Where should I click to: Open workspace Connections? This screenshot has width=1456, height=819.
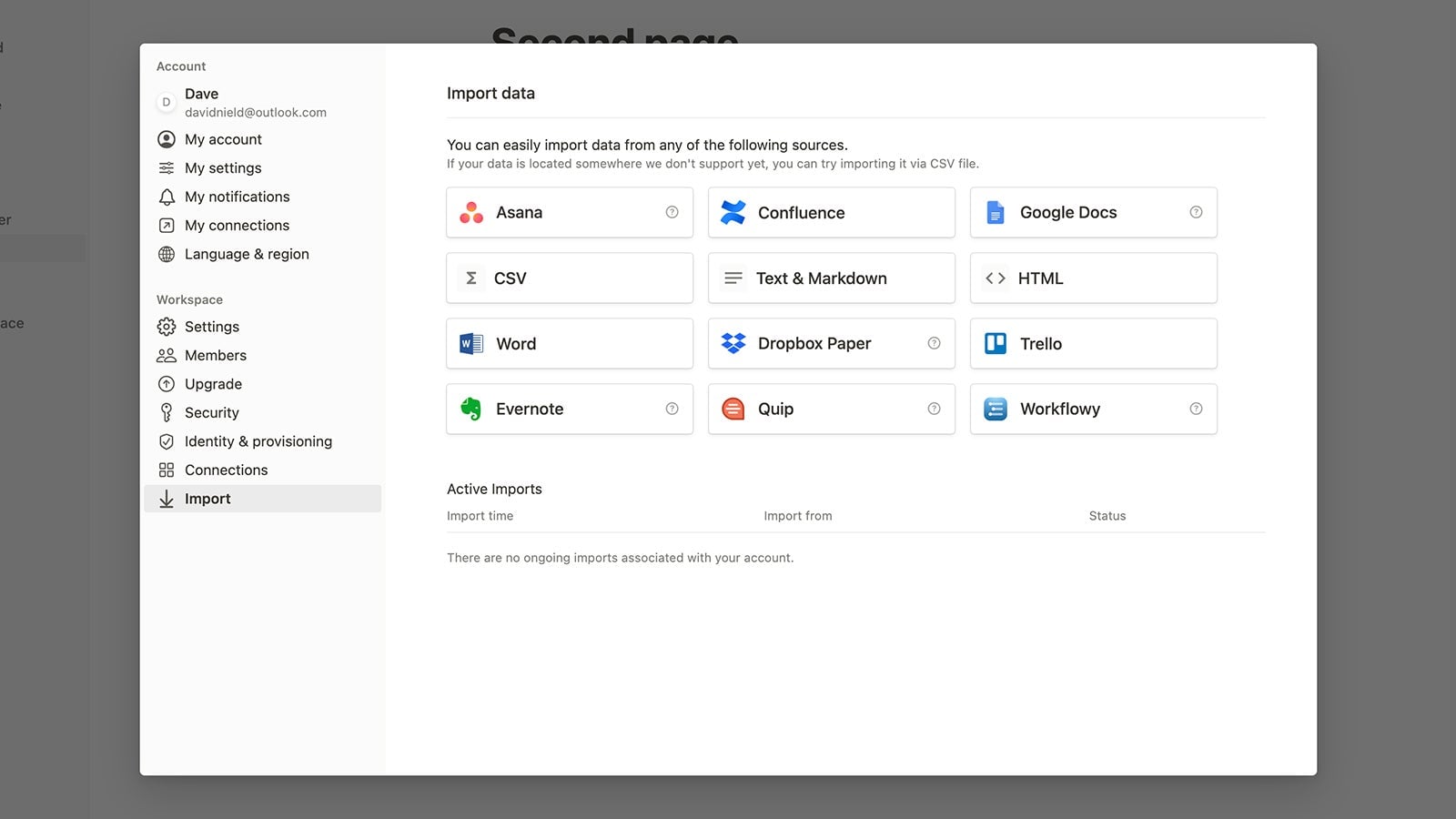pyautogui.click(x=262, y=470)
